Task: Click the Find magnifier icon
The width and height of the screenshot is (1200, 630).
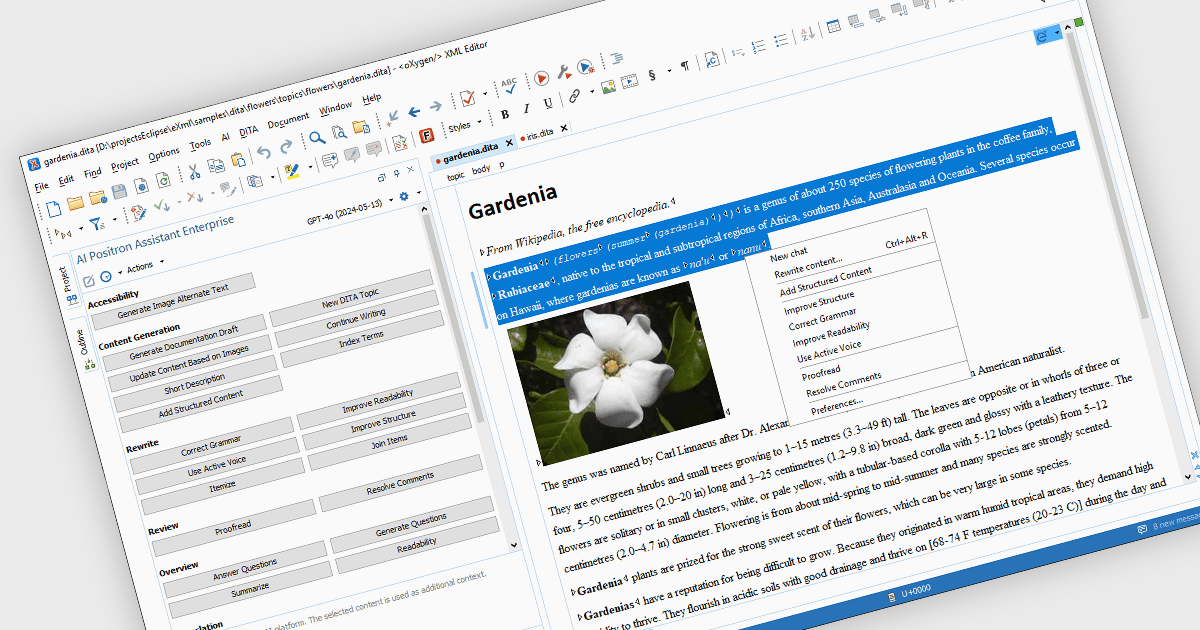Action: click(x=317, y=138)
